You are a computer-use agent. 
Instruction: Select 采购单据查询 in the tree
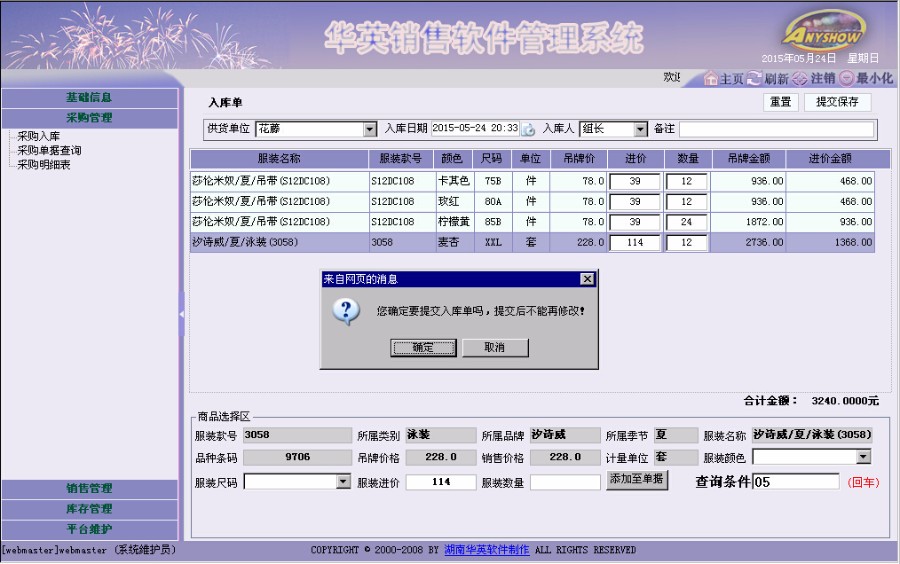(49, 150)
